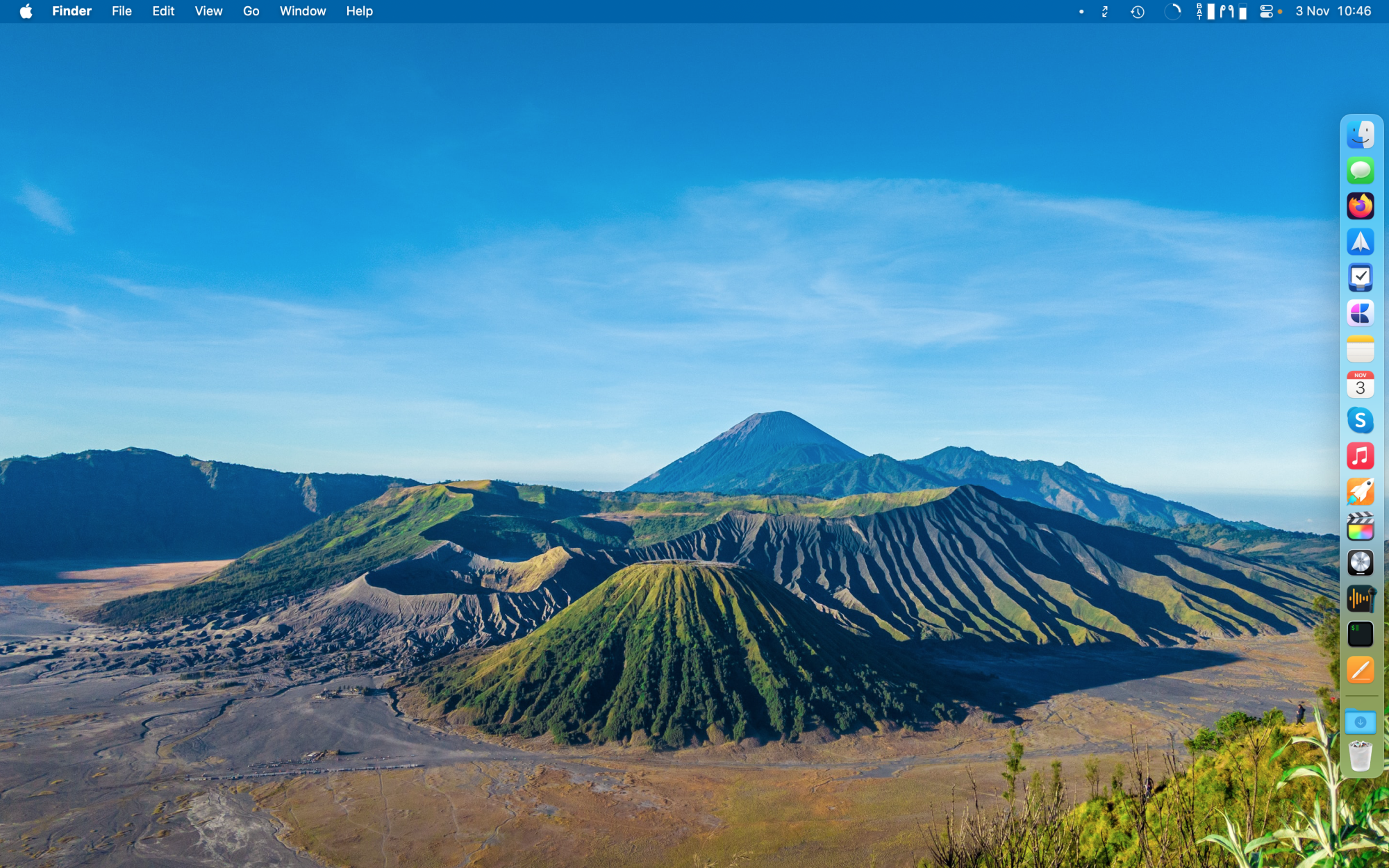1389x868 pixels.
Task: Open the Trash in the Dock
Action: pyautogui.click(x=1360, y=757)
